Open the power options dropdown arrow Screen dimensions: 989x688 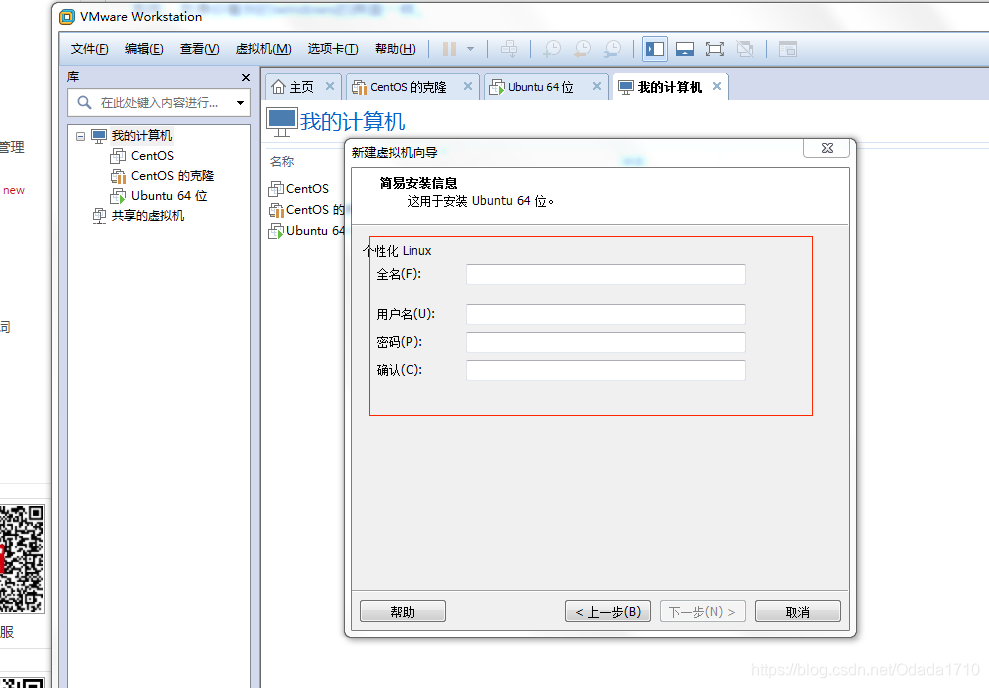coord(471,49)
